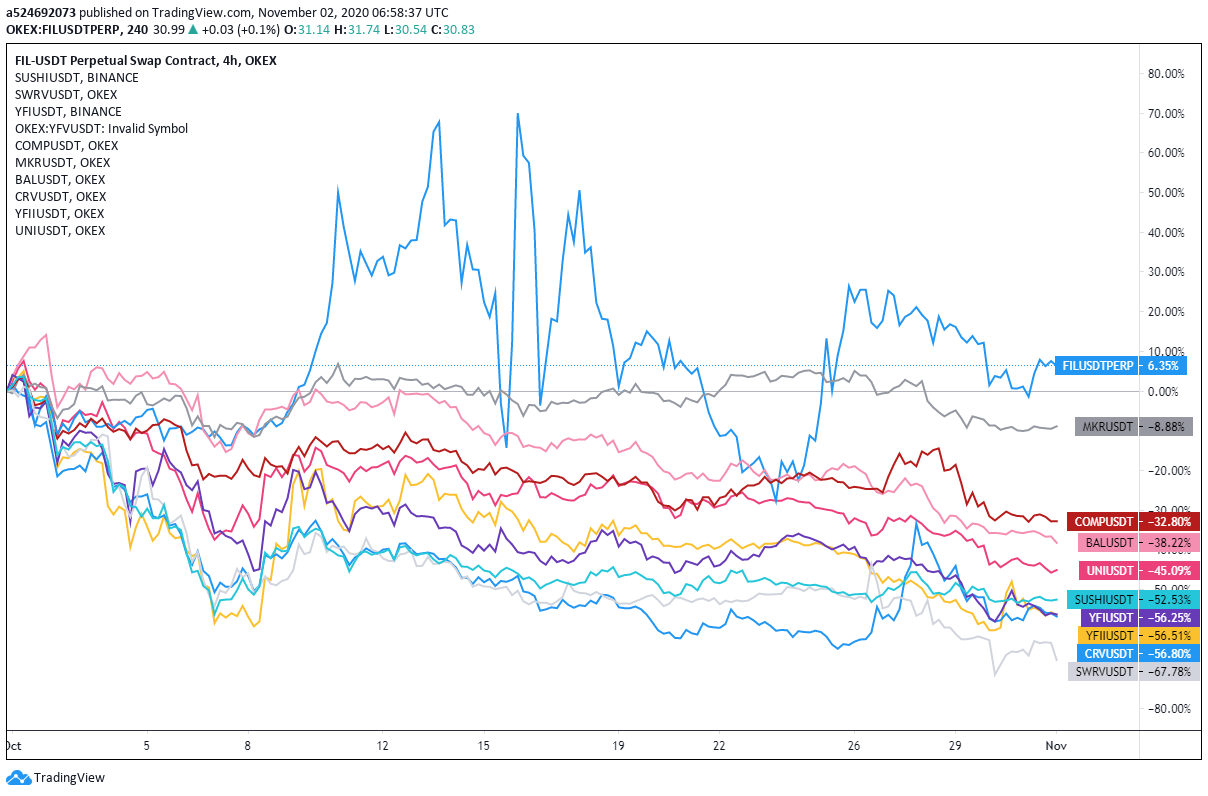The height and width of the screenshot is (796, 1208).
Task: Select the BALUSDT pink series label
Action: 1108,542
